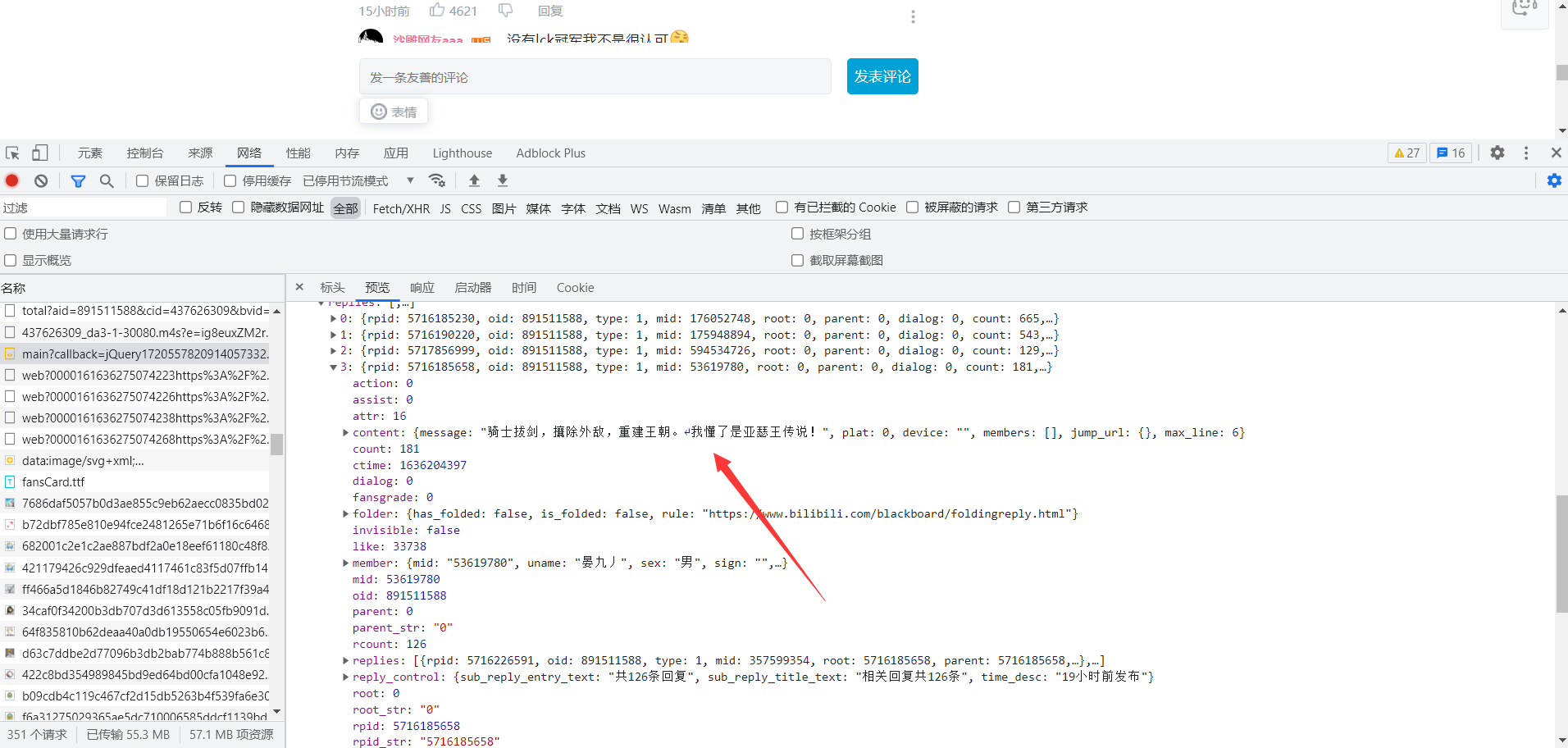Focus the 过滤 filter input

[x=84, y=208]
